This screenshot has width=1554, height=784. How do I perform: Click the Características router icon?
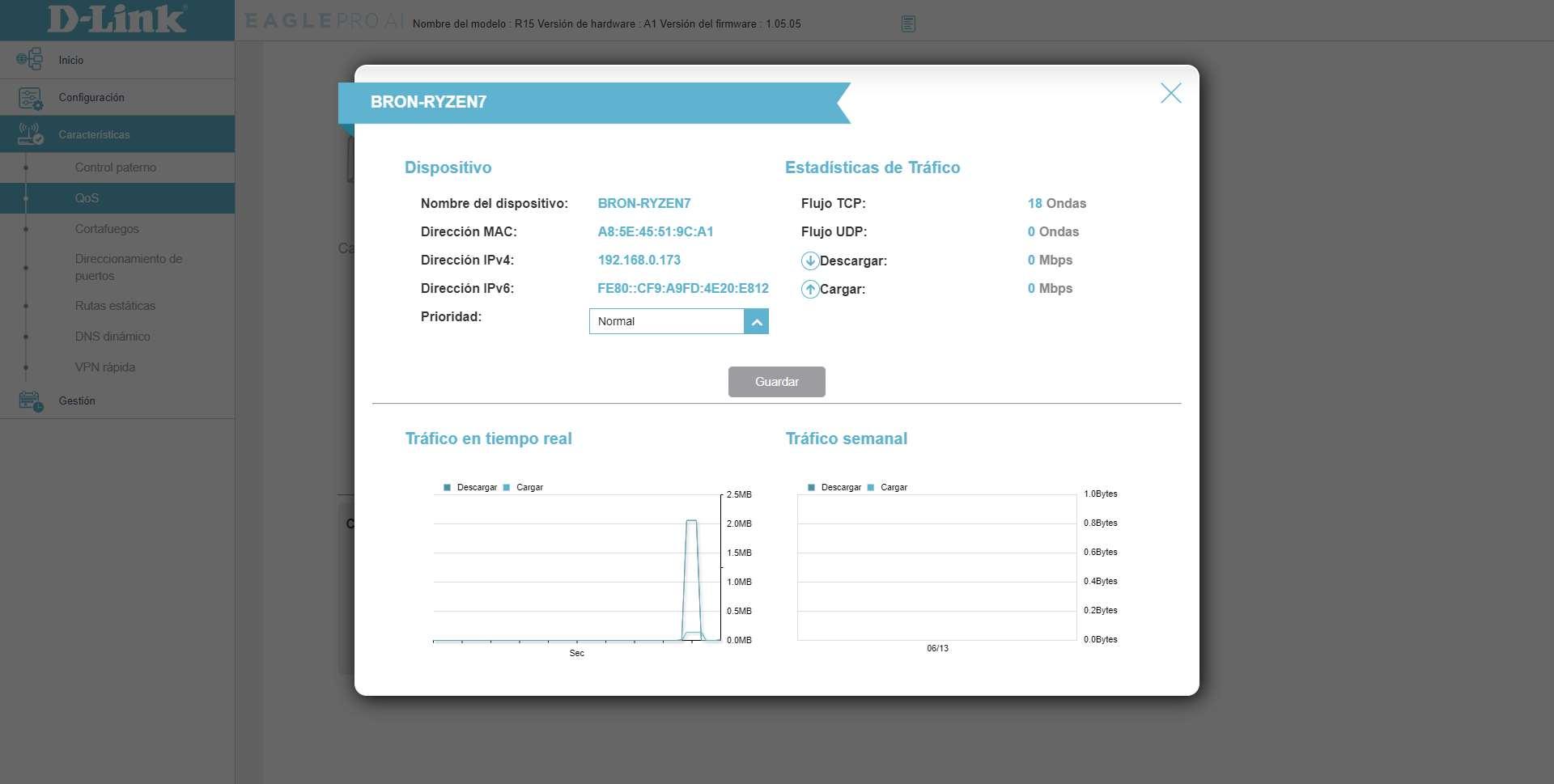30,134
